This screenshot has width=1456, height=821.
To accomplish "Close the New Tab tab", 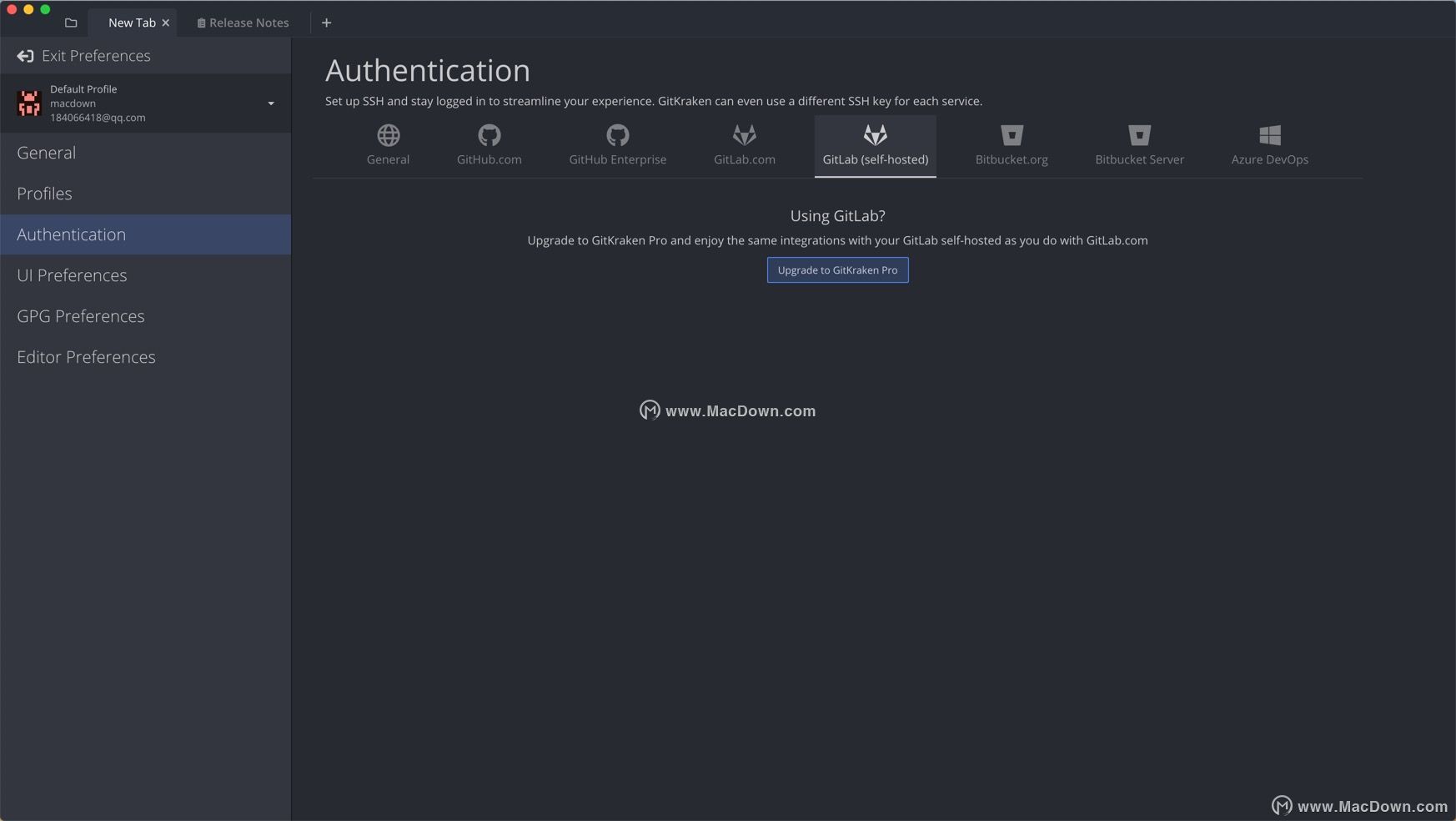I will (x=166, y=23).
